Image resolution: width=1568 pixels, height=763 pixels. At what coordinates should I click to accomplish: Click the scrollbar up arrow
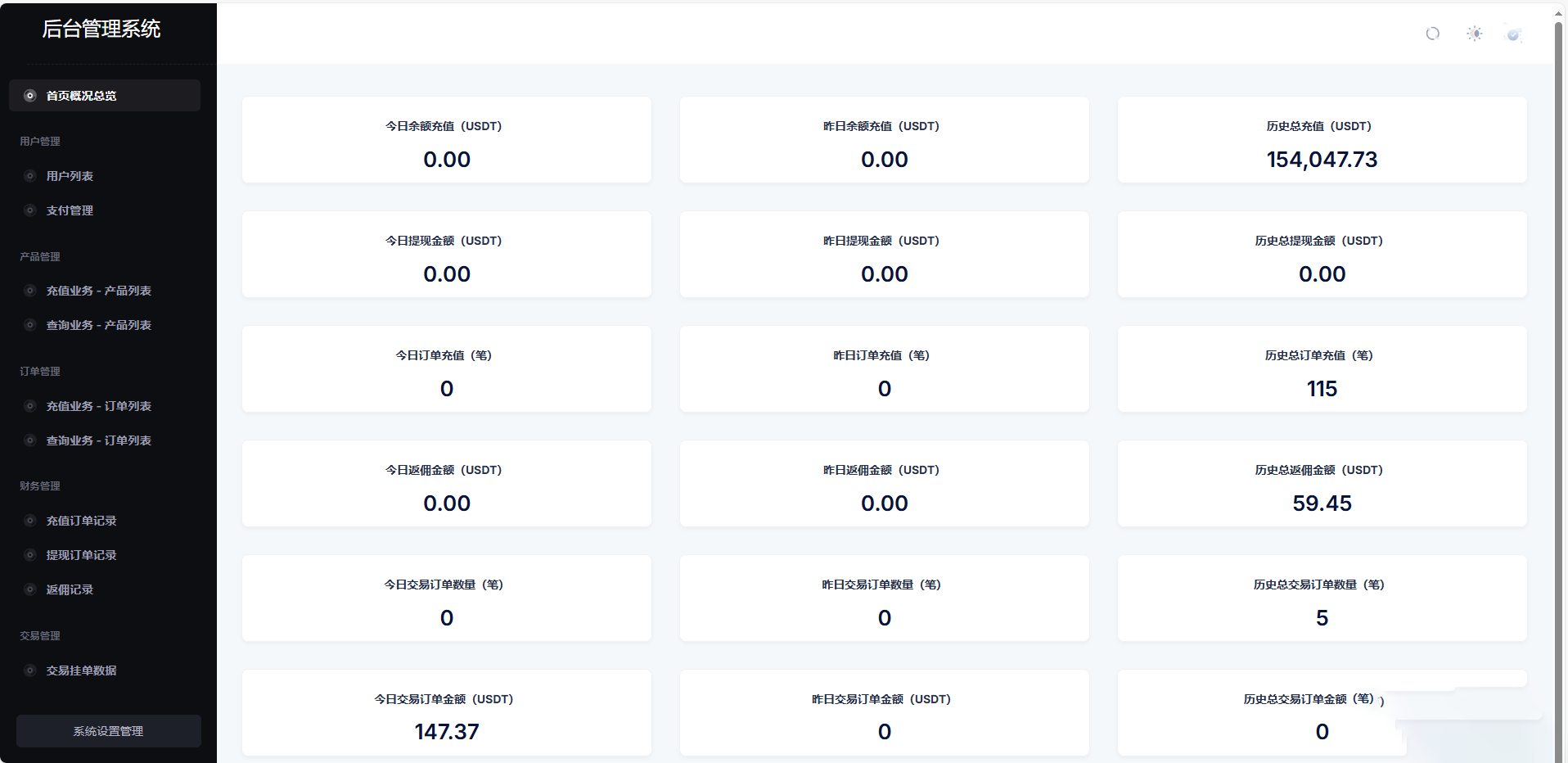(x=1559, y=12)
